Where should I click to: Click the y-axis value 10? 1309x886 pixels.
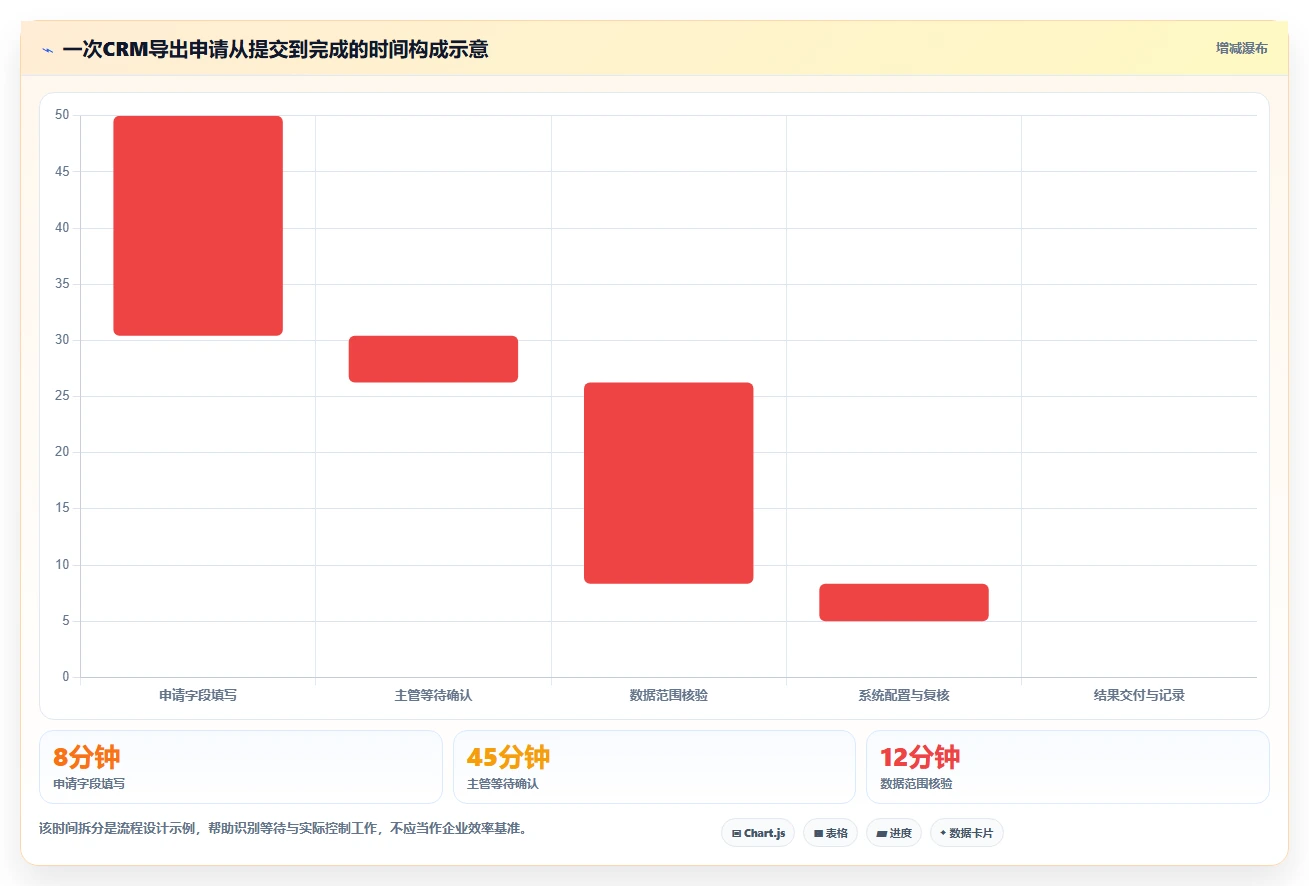click(x=62, y=565)
